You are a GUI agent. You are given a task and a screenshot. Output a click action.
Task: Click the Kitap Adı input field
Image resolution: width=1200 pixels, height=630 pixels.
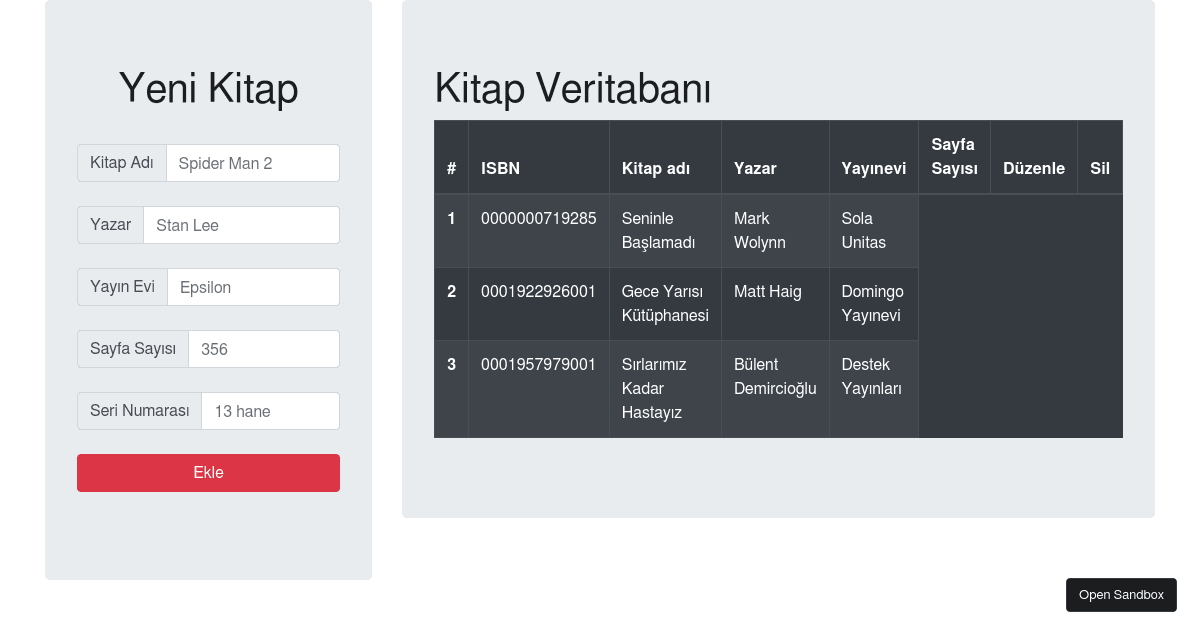coord(252,163)
